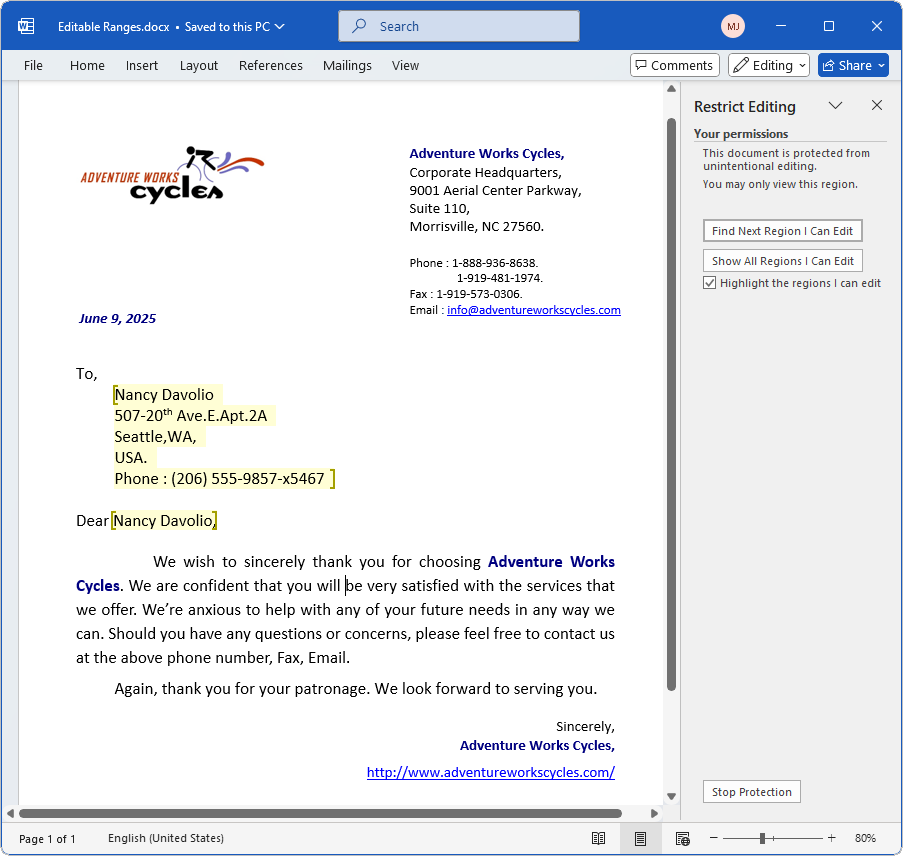Click the 80% zoom level indicator
Viewport: 903px width, 856px height.
pos(865,838)
